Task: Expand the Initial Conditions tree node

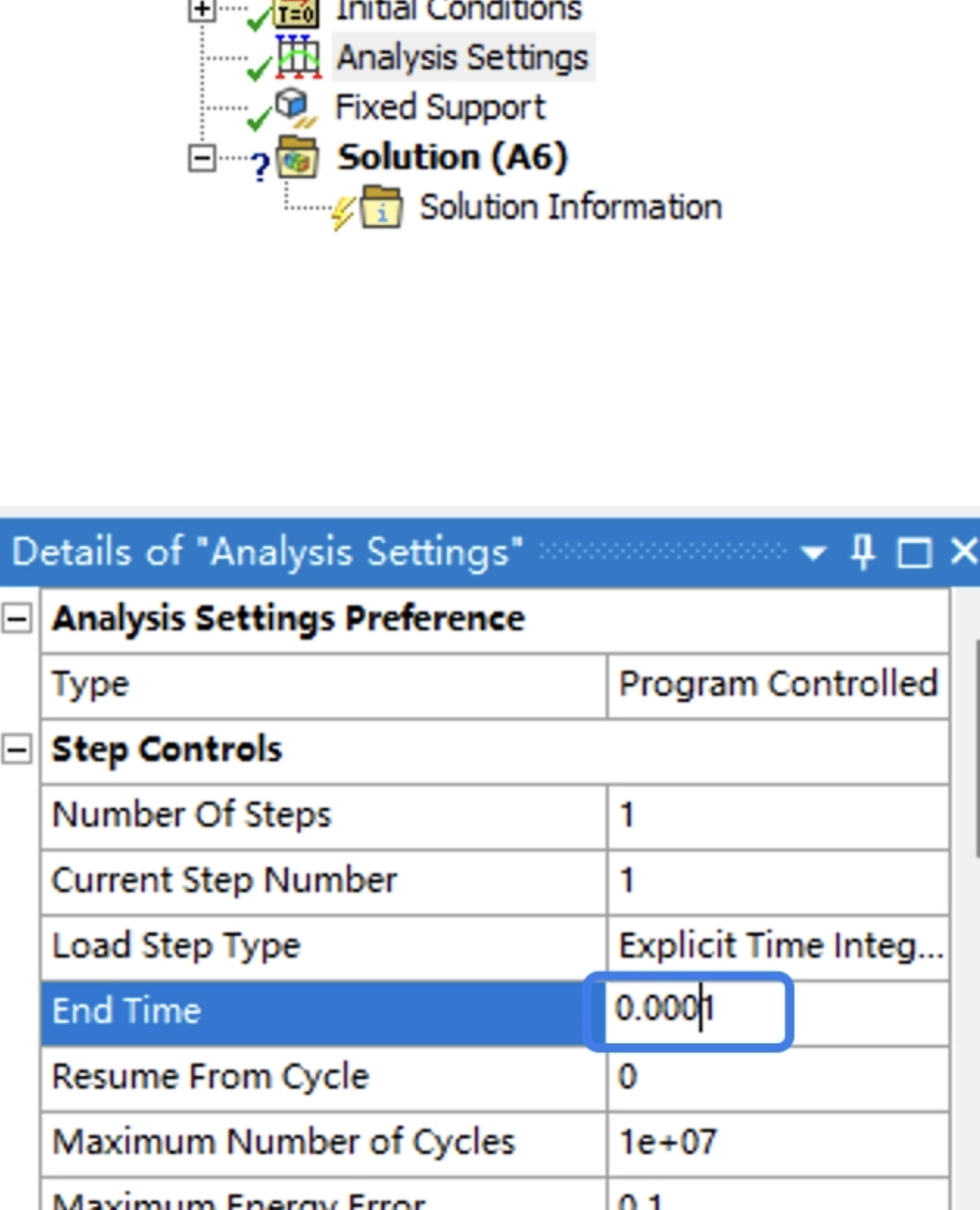Action: point(202,10)
